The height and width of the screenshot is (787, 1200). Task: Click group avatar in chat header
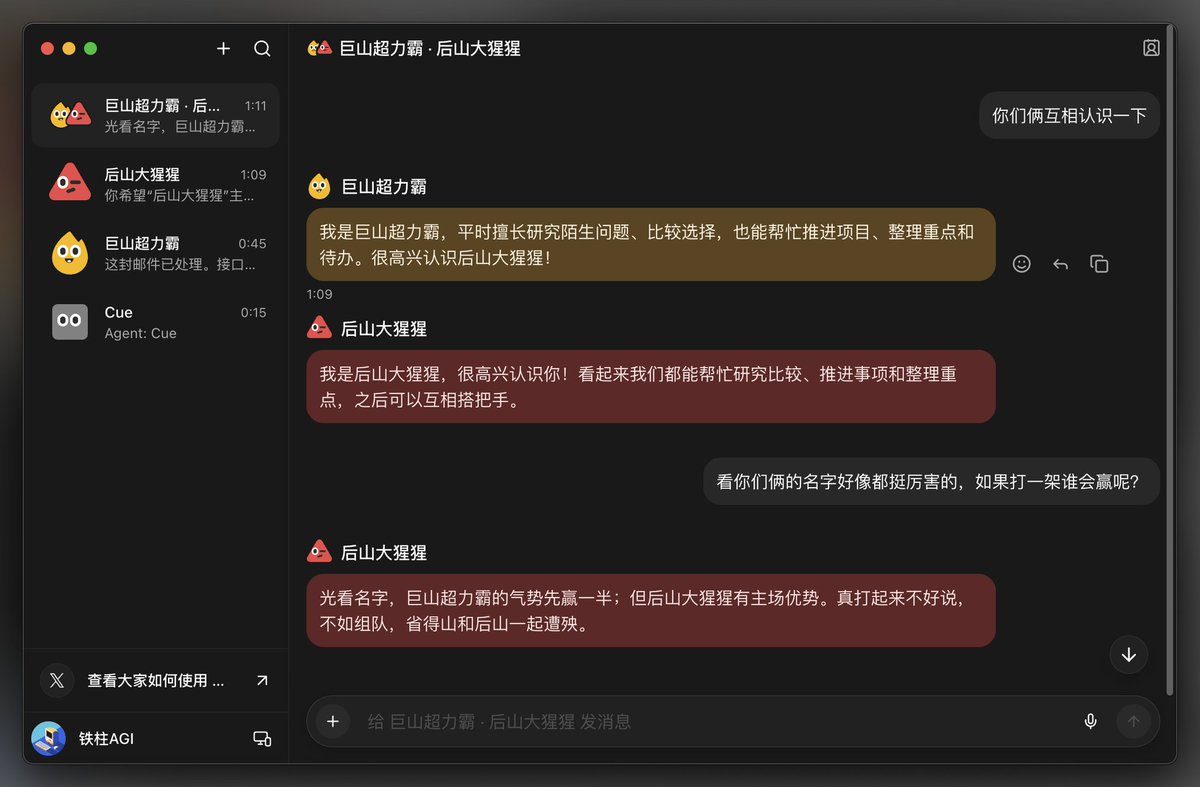tap(319, 48)
